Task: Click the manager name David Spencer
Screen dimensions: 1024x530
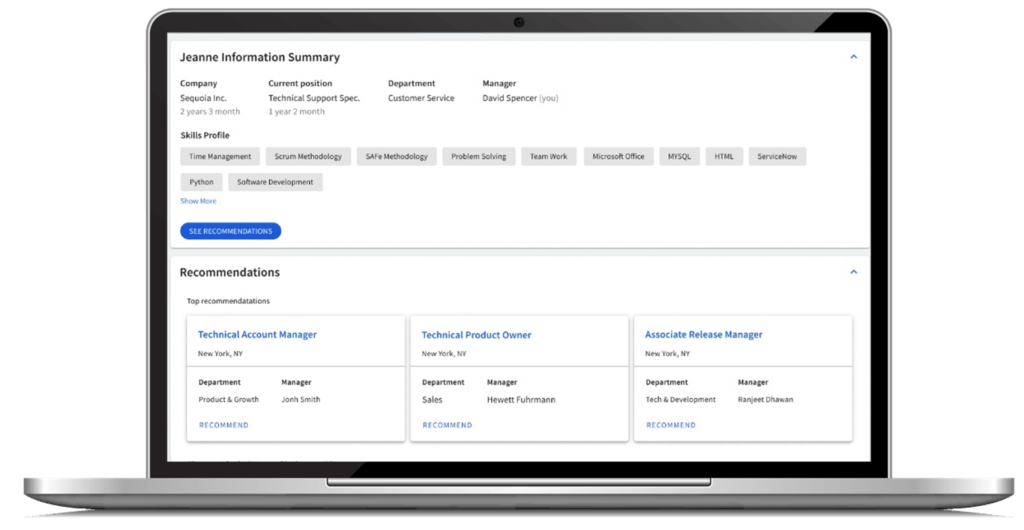Action: point(509,98)
